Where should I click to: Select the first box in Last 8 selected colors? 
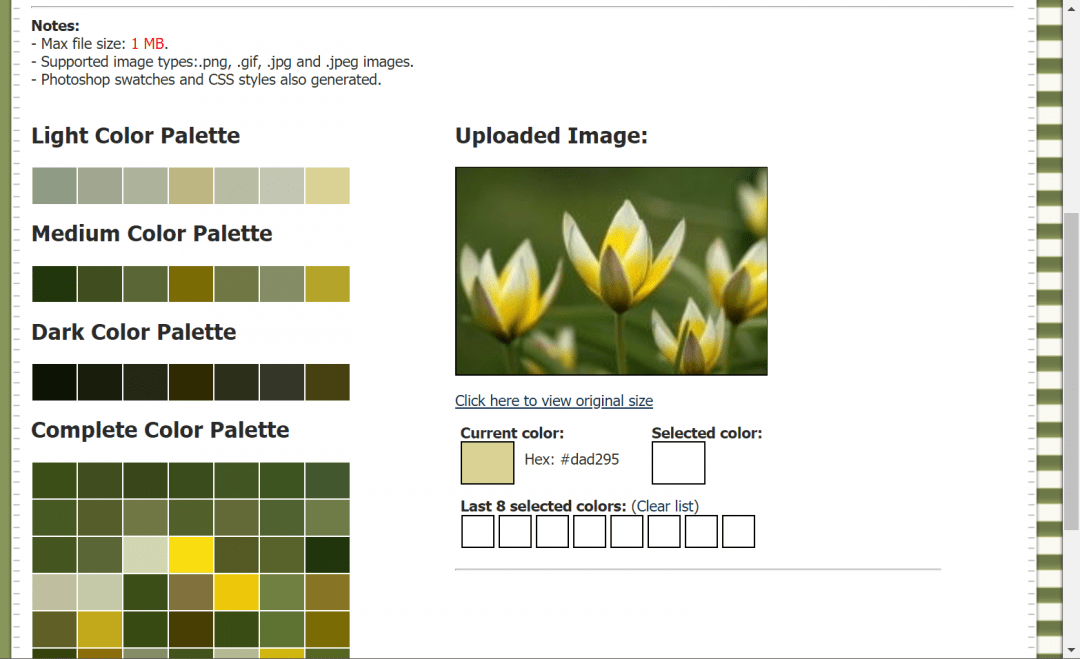[478, 531]
